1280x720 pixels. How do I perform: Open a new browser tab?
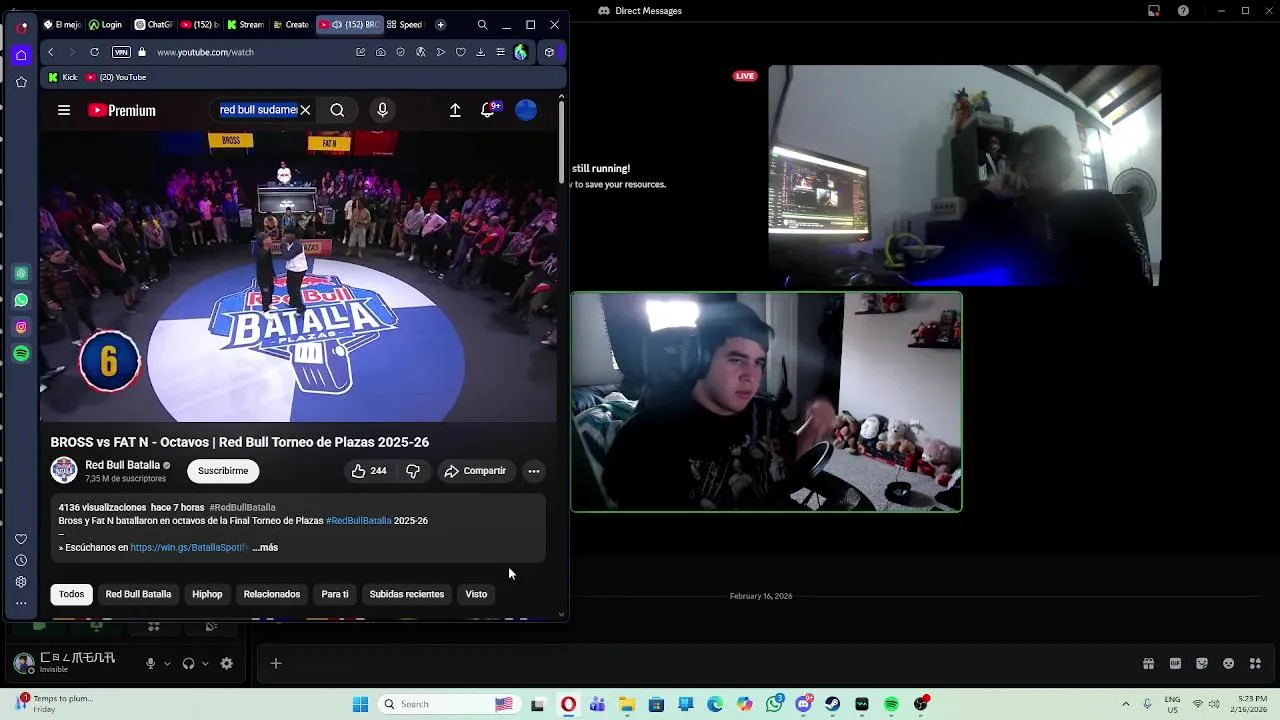(x=441, y=24)
